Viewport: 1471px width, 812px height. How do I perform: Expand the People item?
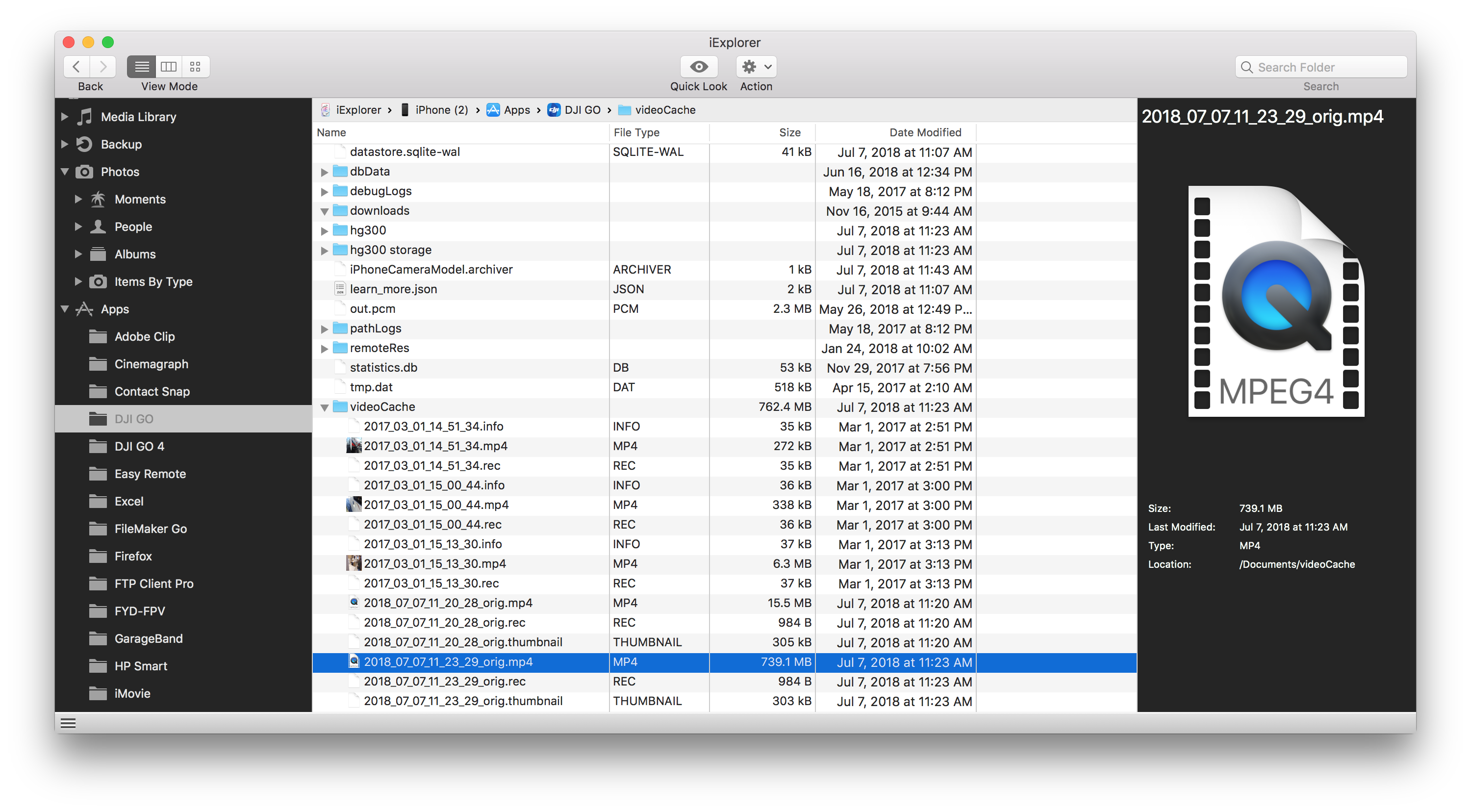tap(79, 226)
